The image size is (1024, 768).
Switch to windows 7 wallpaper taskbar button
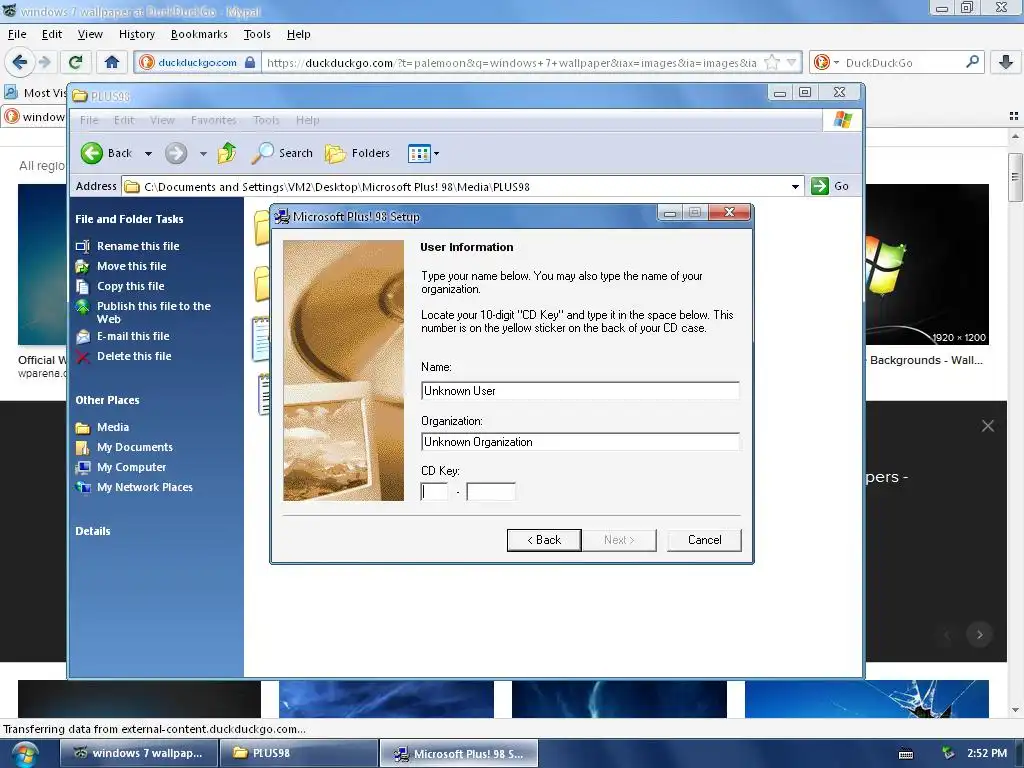coord(138,753)
